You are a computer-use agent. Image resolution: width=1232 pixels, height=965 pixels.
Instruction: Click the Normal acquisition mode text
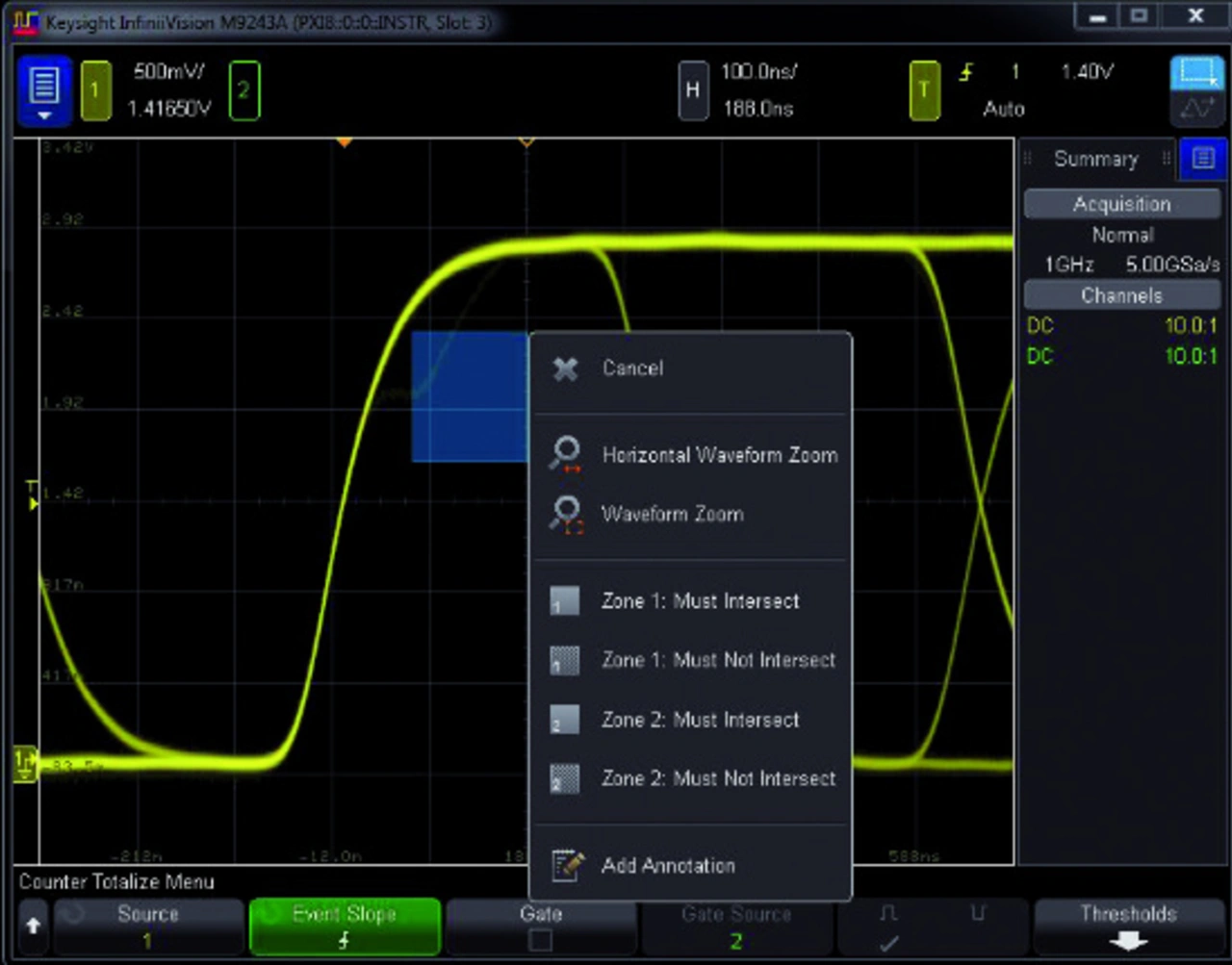(1122, 235)
